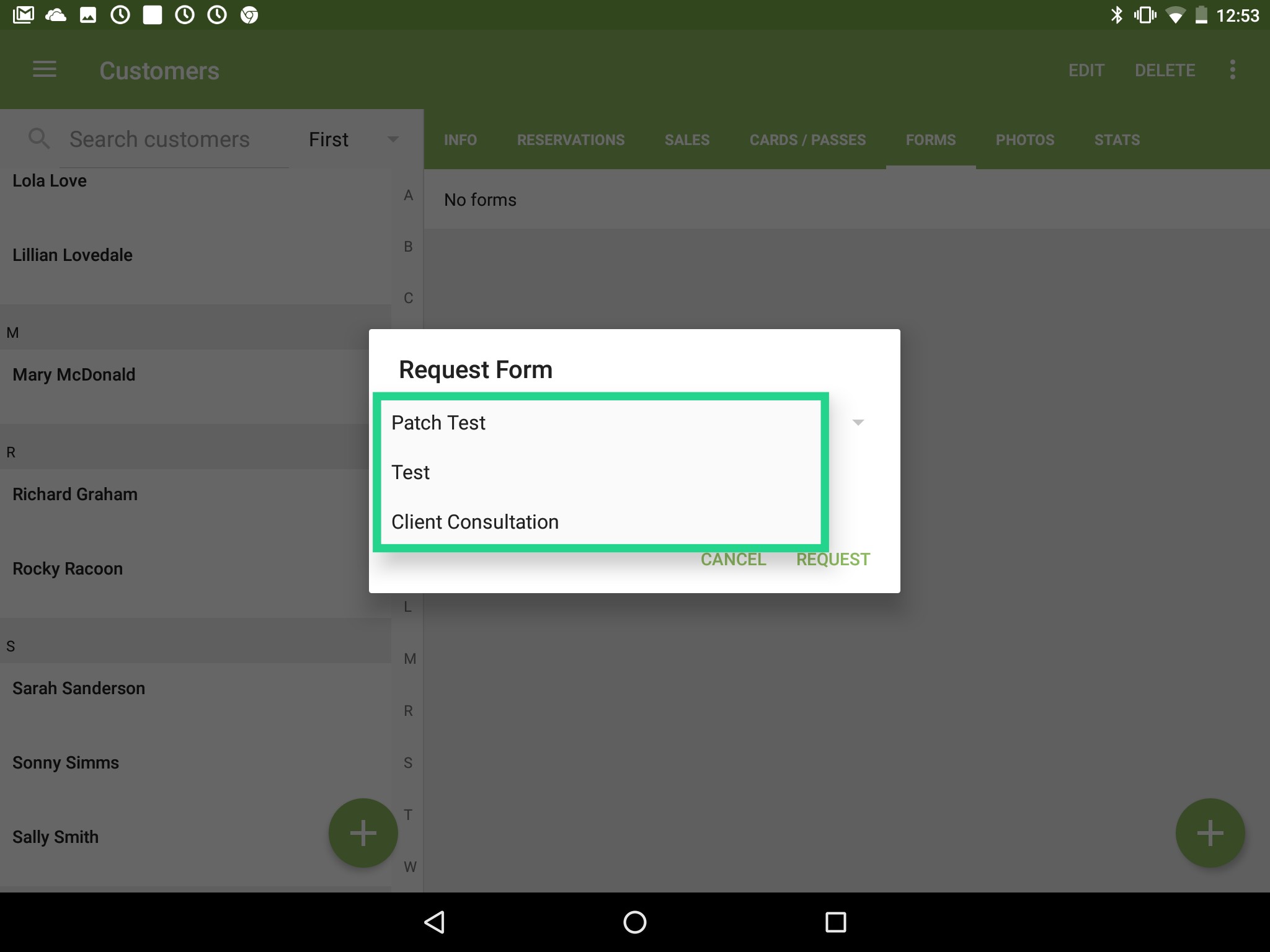Focus the Search customers field

click(174, 139)
